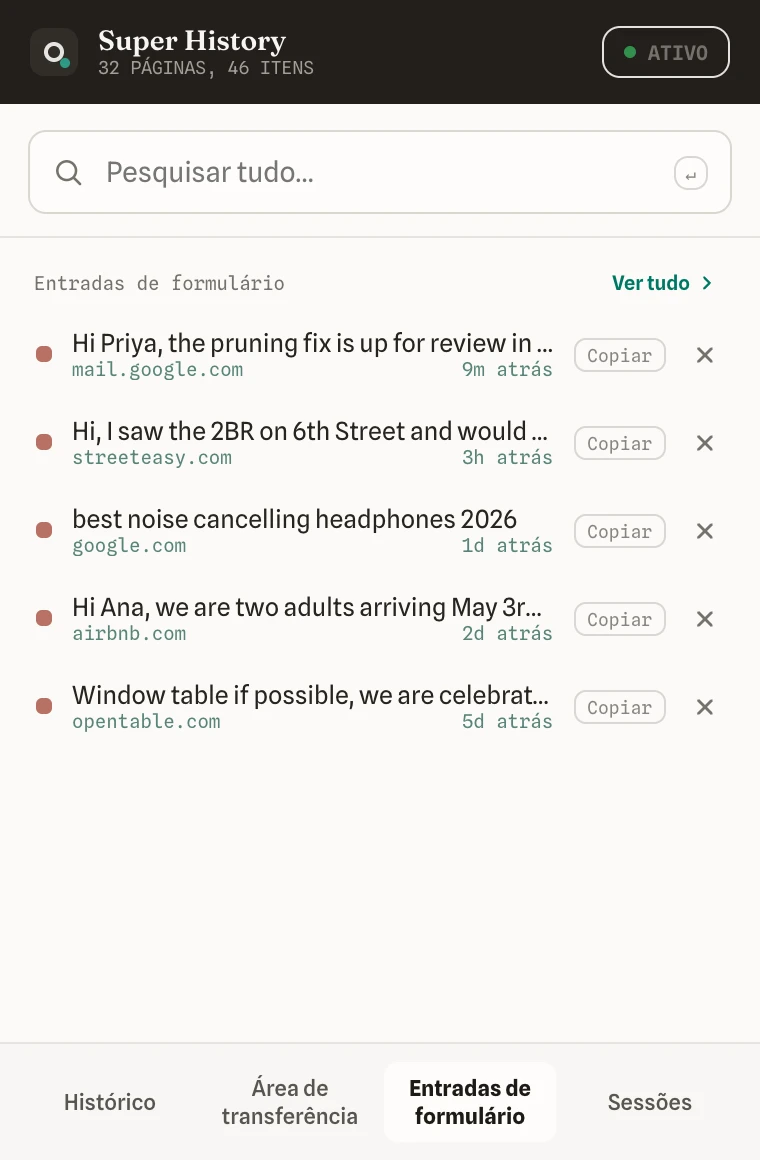Click the red marker next to airbnb entry
The width and height of the screenshot is (760, 1160).
pyautogui.click(x=44, y=618)
